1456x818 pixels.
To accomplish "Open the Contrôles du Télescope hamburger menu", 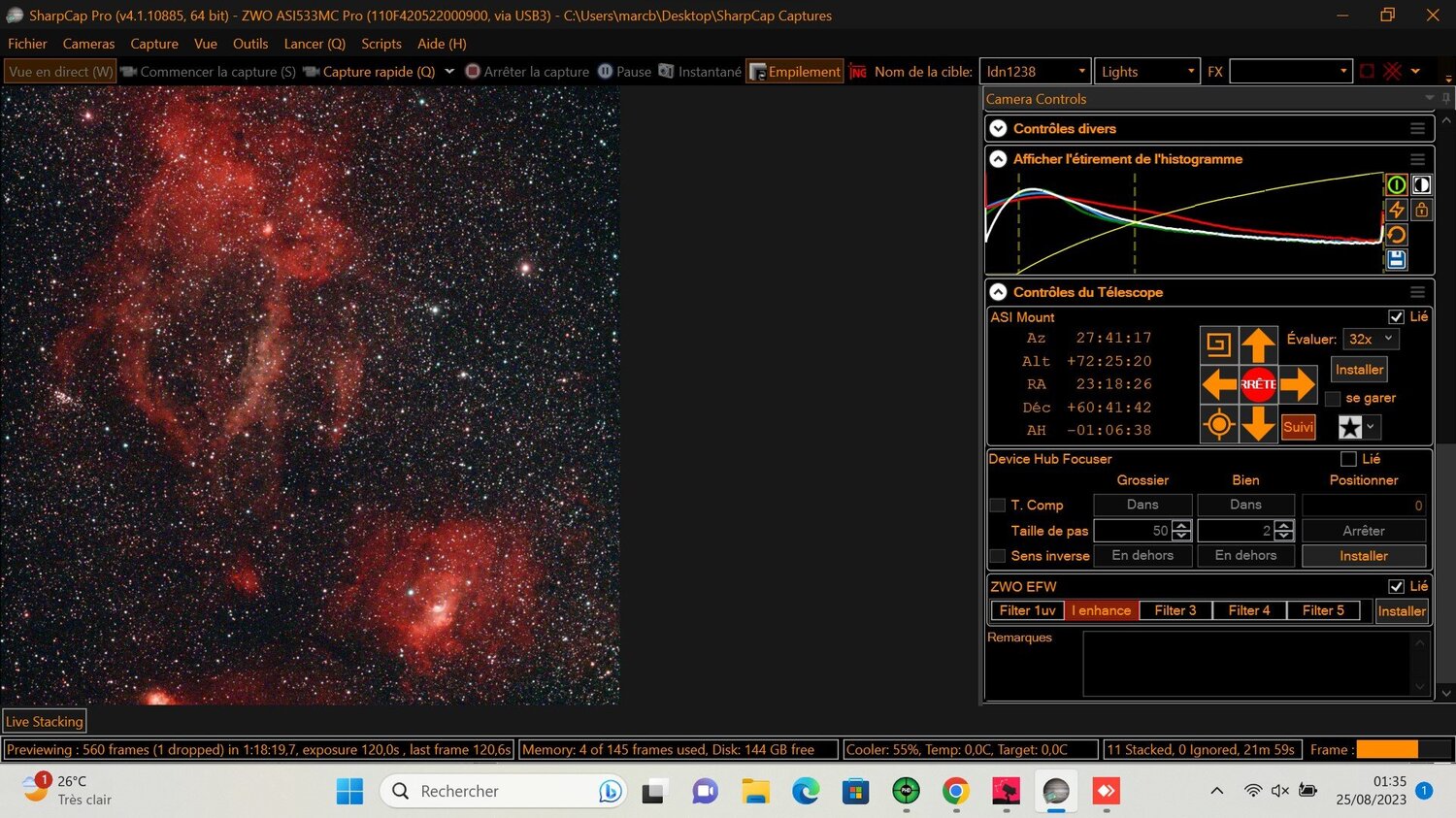I will click(1417, 292).
